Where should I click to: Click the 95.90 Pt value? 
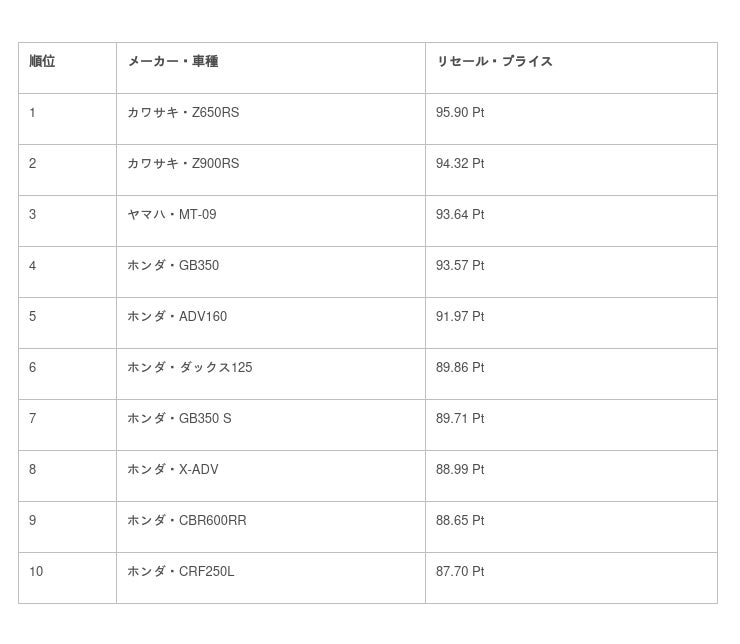click(x=460, y=113)
